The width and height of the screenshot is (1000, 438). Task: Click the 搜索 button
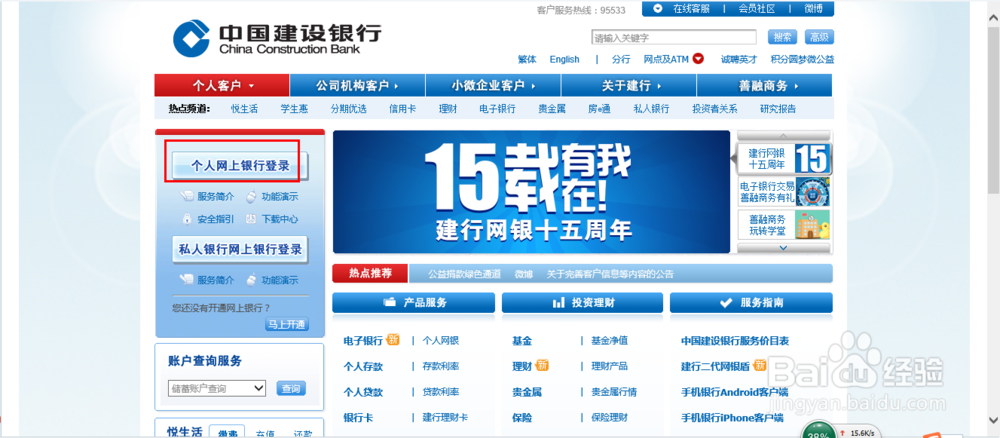click(x=783, y=37)
